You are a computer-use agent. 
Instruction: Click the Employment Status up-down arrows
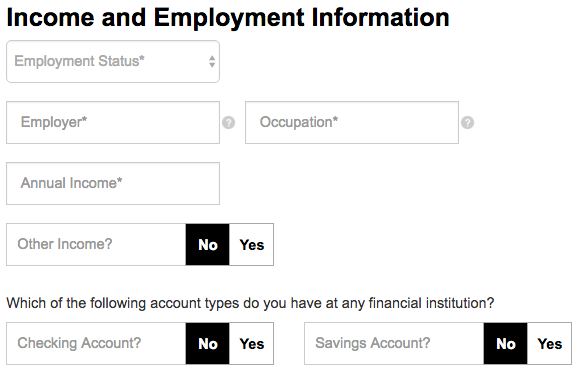pos(212,61)
